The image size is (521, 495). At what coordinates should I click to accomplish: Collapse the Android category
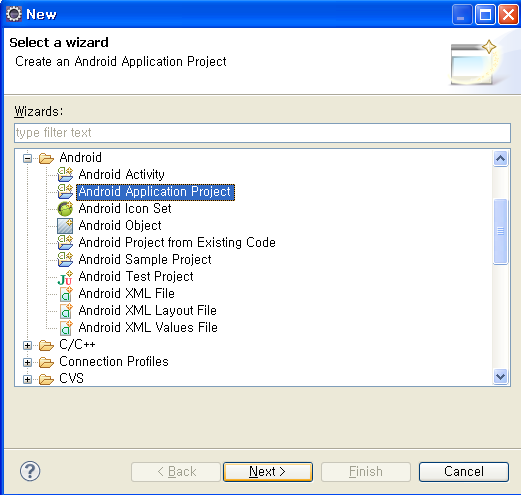(x=28, y=158)
